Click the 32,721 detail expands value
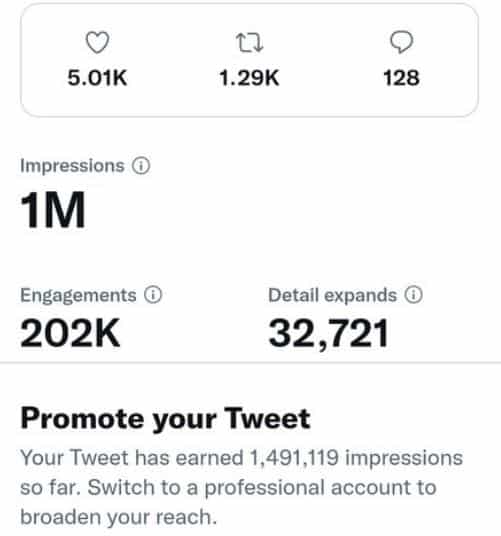This screenshot has height=536, width=501. click(x=328, y=333)
